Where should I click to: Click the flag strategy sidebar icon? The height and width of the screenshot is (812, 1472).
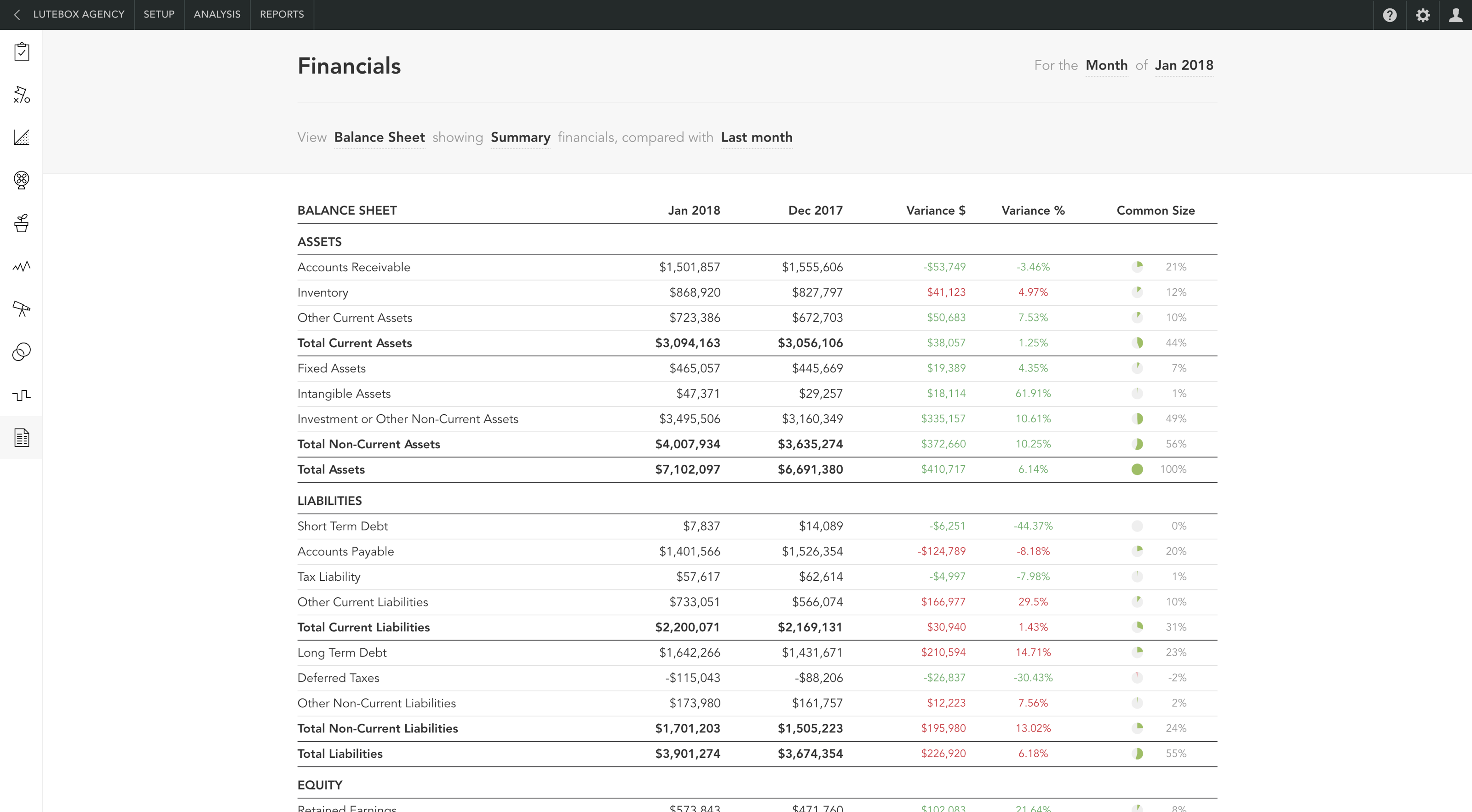pyautogui.click(x=21, y=95)
